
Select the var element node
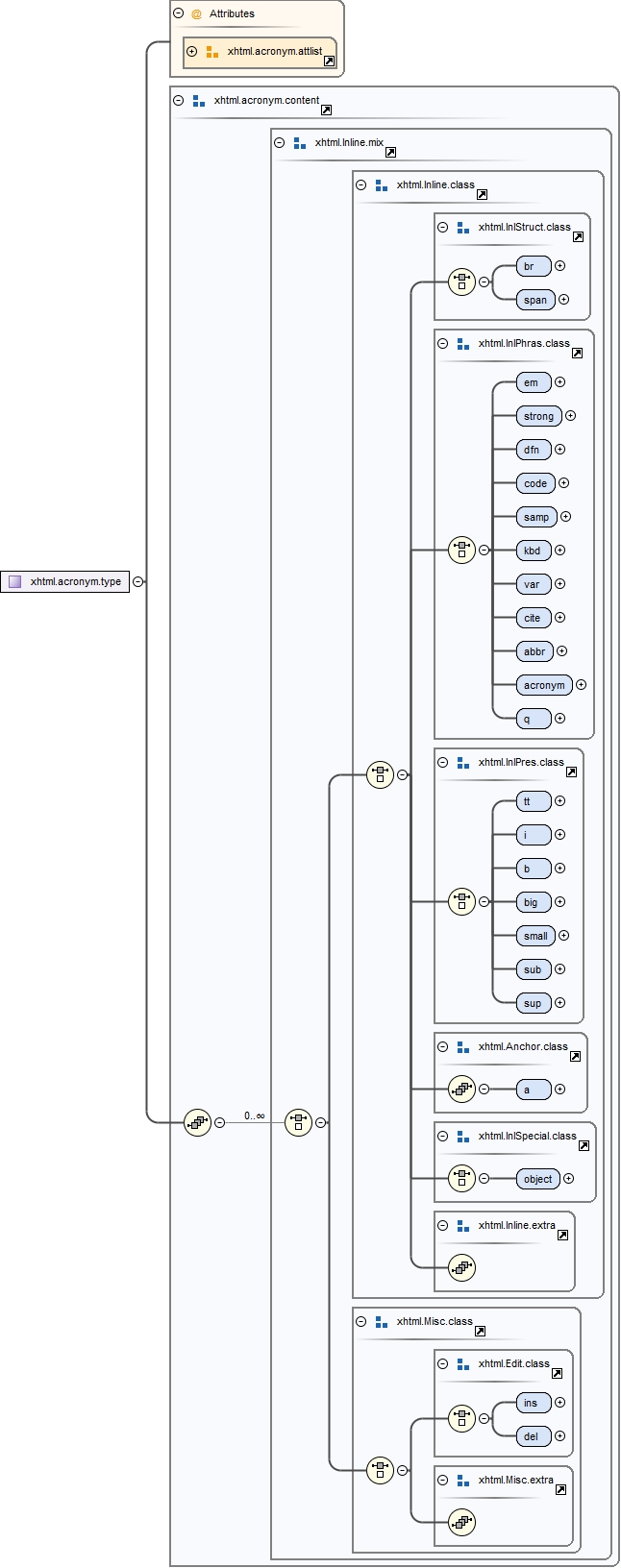(x=534, y=584)
